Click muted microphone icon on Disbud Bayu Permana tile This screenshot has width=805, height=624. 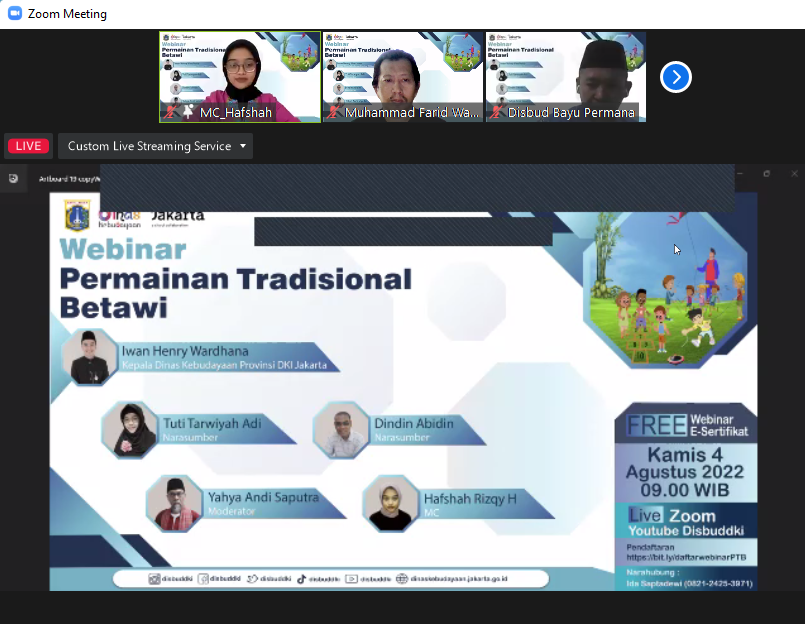pyautogui.click(x=496, y=112)
